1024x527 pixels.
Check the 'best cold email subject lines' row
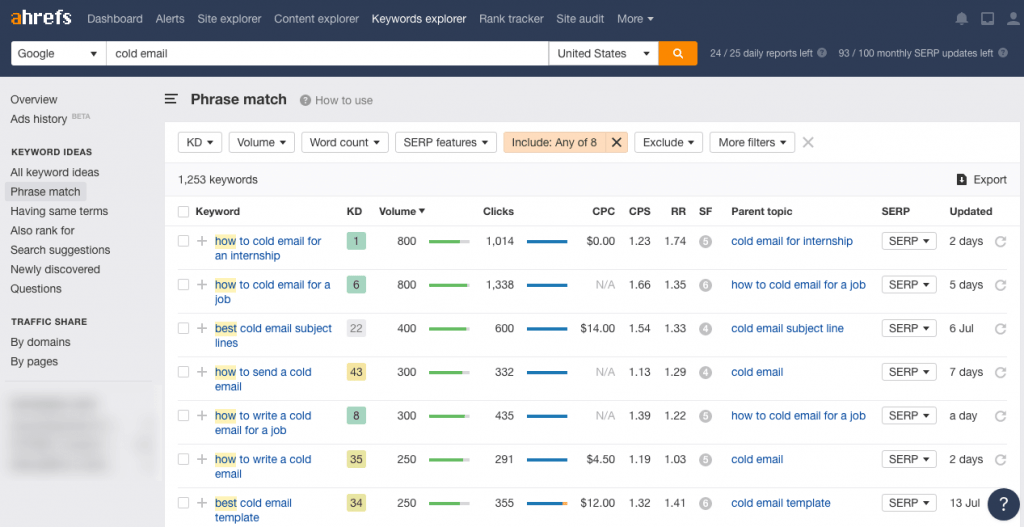[x=183, y=328]
